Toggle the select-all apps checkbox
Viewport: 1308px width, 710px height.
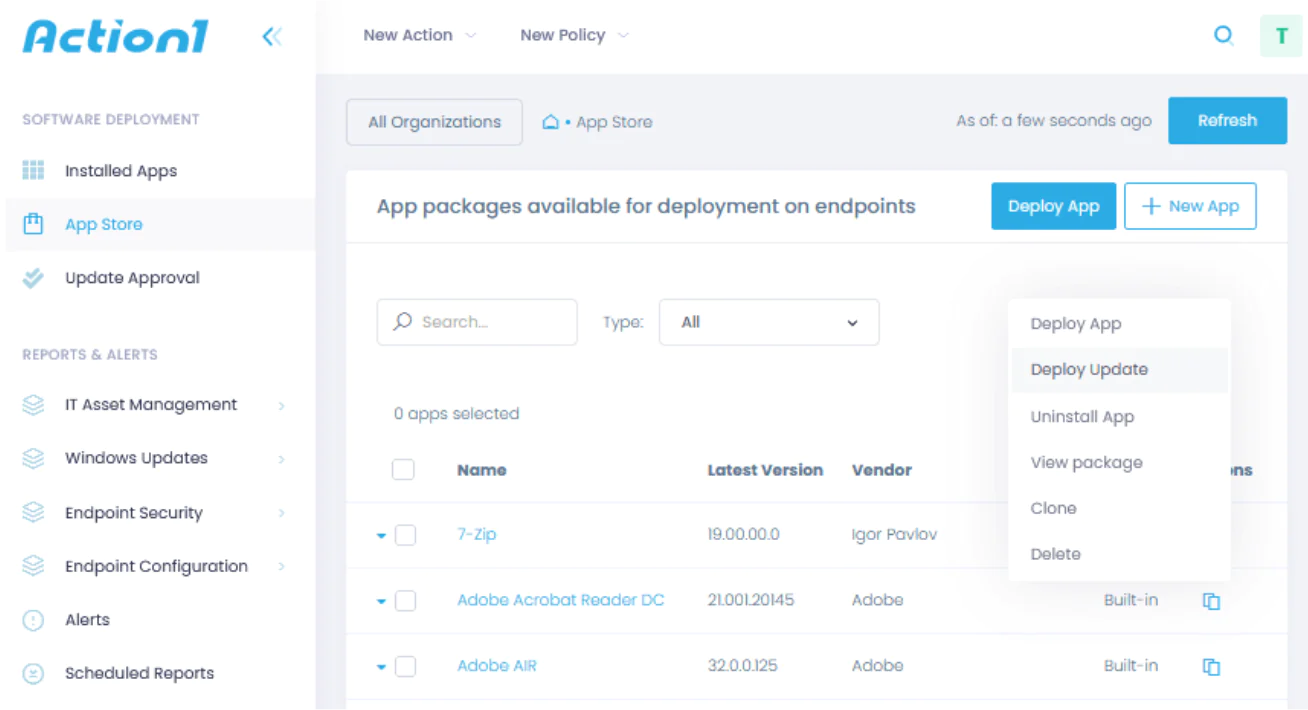click(x=403, y=469)
